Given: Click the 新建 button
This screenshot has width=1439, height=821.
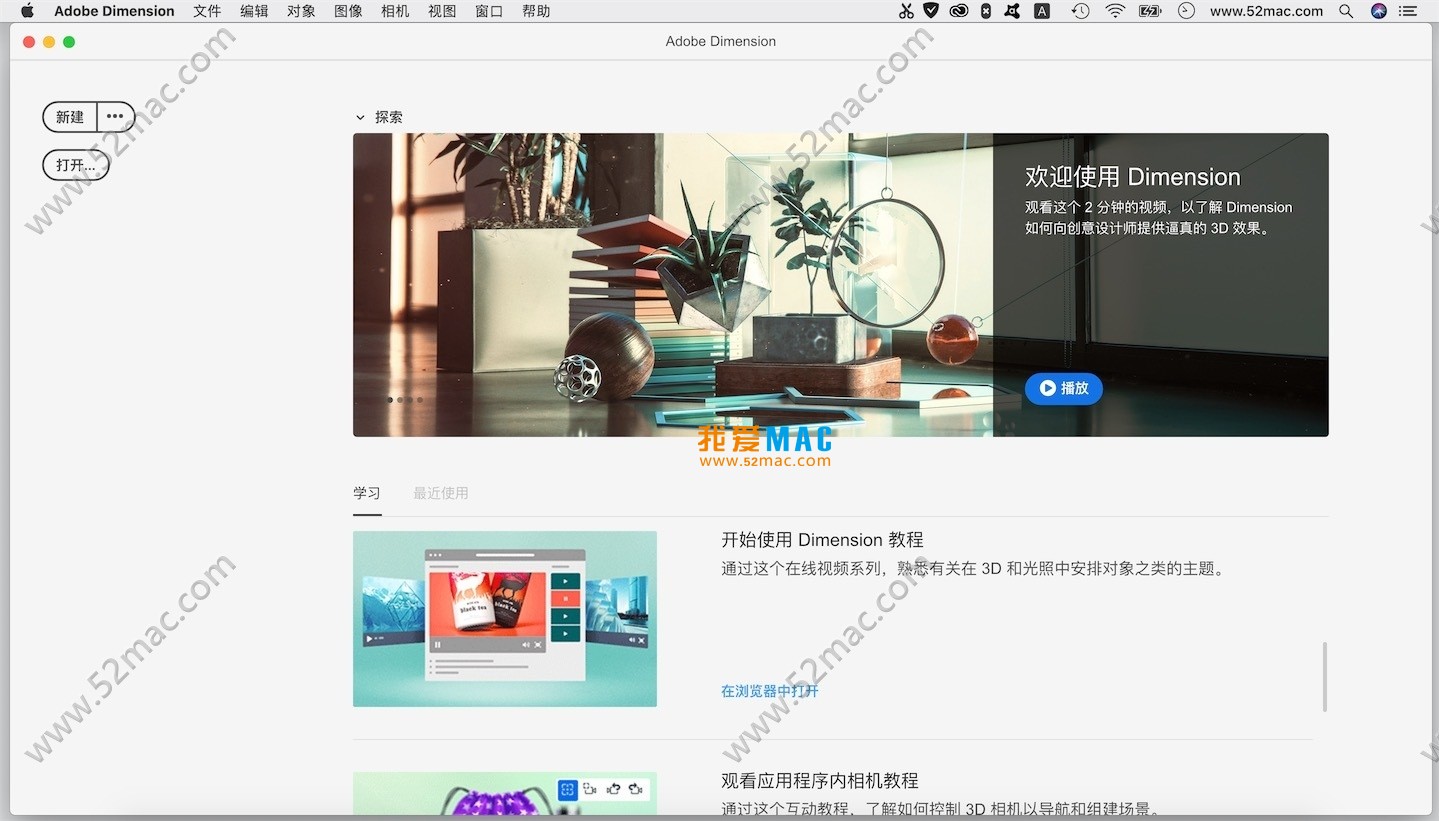Looking at the screenshot, I should (70, 117).
